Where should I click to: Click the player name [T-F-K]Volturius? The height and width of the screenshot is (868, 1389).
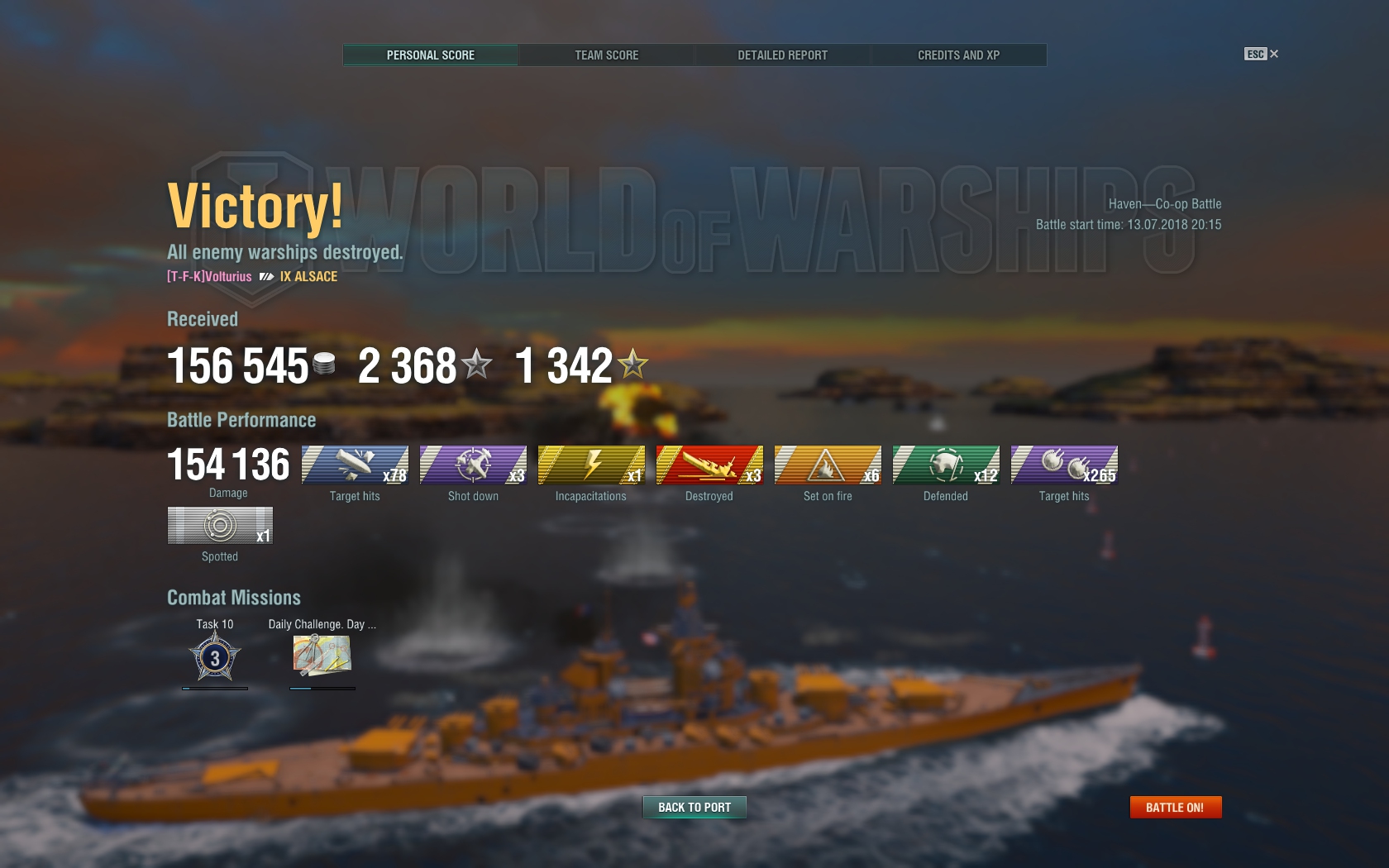(x=209, y=277)
